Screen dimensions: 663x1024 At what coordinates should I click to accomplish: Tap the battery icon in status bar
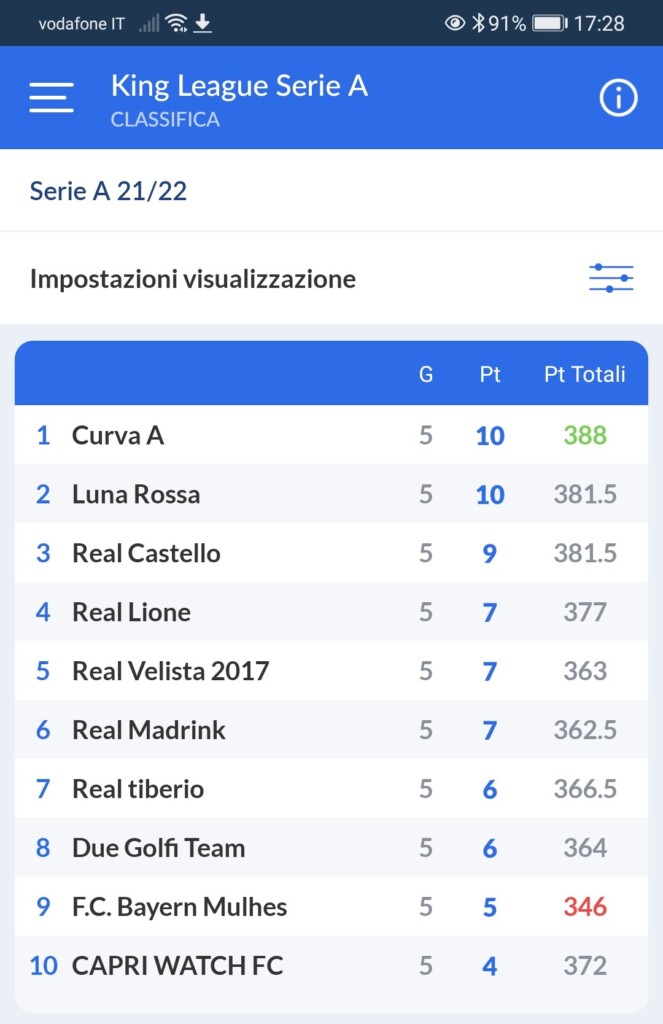tap(549, 23)
